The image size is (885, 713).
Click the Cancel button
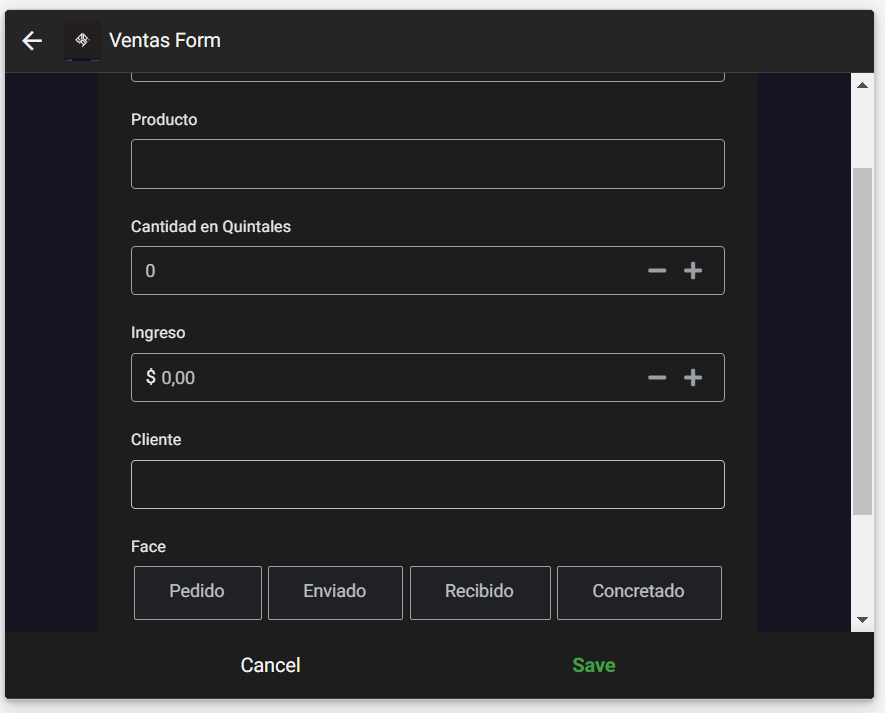[269, 665]
